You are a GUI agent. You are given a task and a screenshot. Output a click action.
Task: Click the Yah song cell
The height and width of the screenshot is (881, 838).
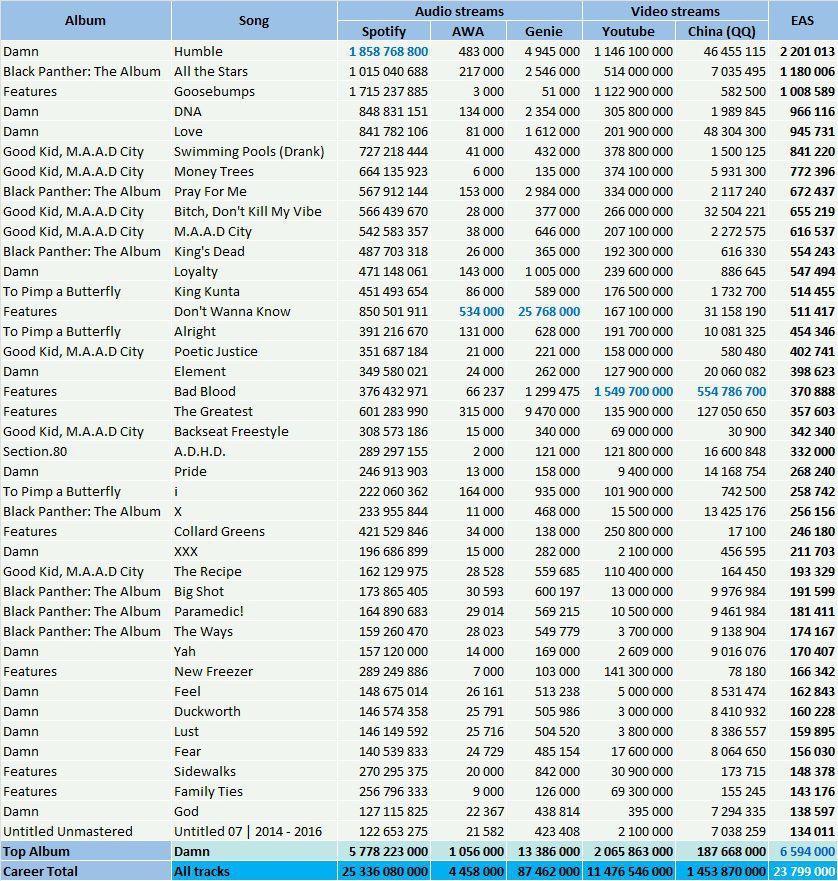[x=254, y=652]
